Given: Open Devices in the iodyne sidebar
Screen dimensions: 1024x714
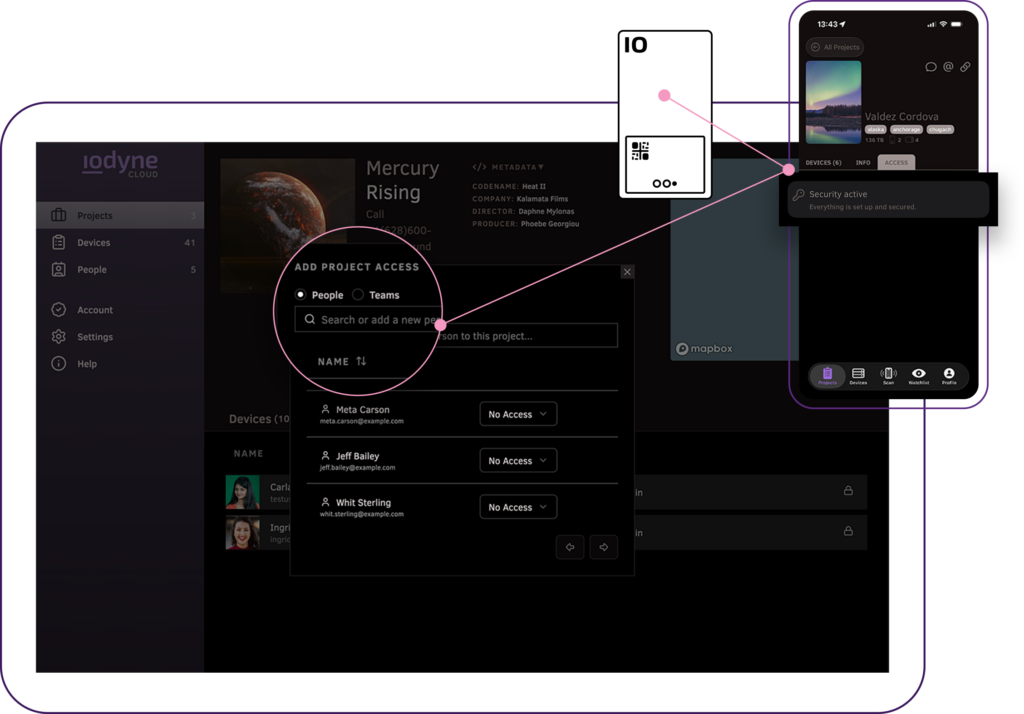Looking at the screenshot, I should coord(120,242).
